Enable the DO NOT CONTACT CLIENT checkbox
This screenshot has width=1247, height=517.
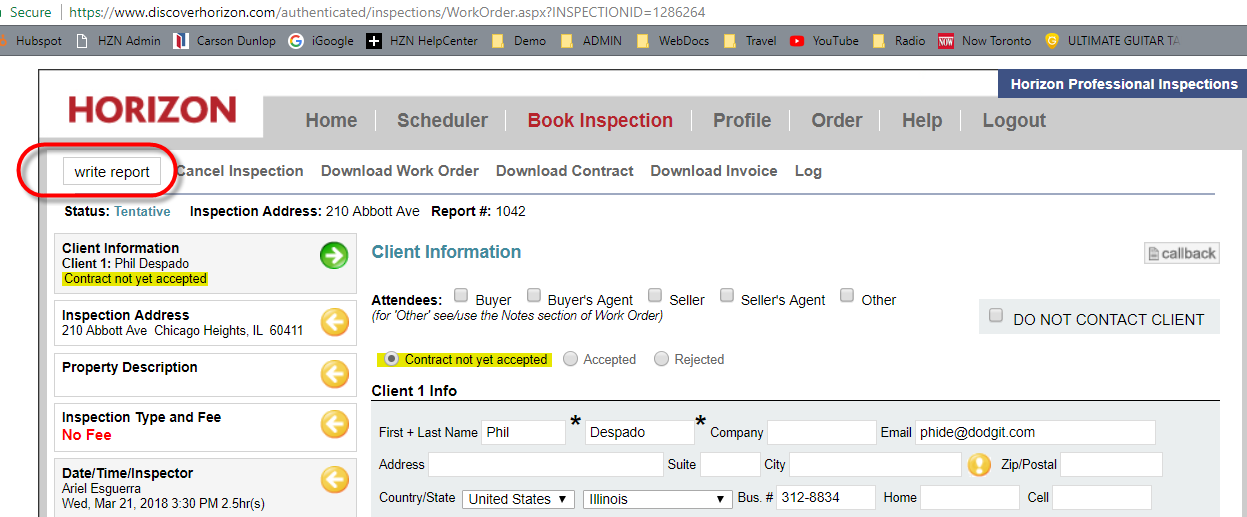[x=996, y=316]
